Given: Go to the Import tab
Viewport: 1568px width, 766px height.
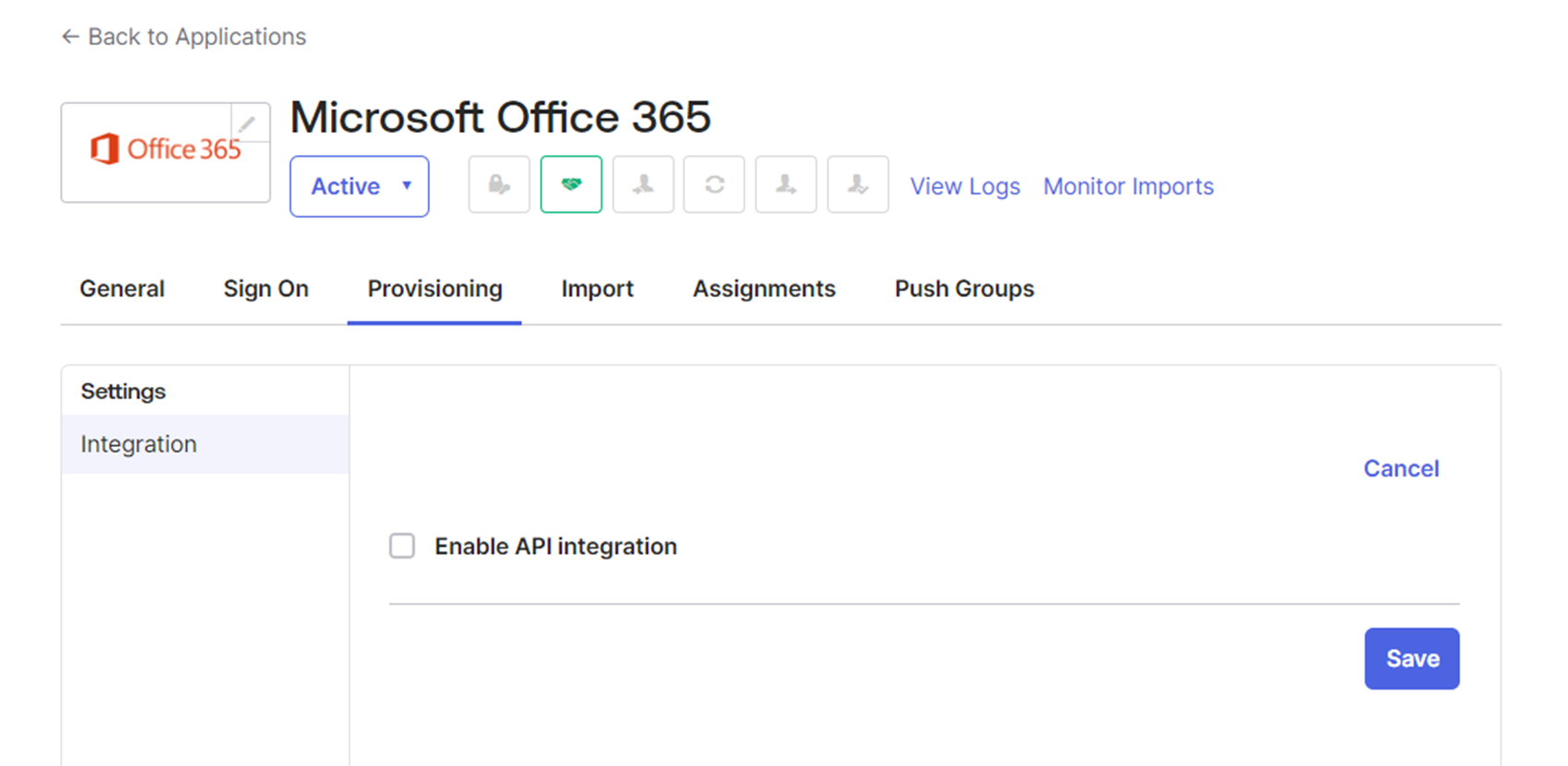Looking at the screenshot, I should point(597,289).
